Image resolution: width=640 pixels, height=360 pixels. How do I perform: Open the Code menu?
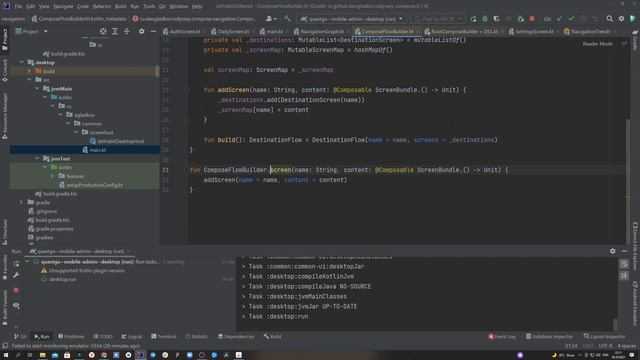[82, 7]
